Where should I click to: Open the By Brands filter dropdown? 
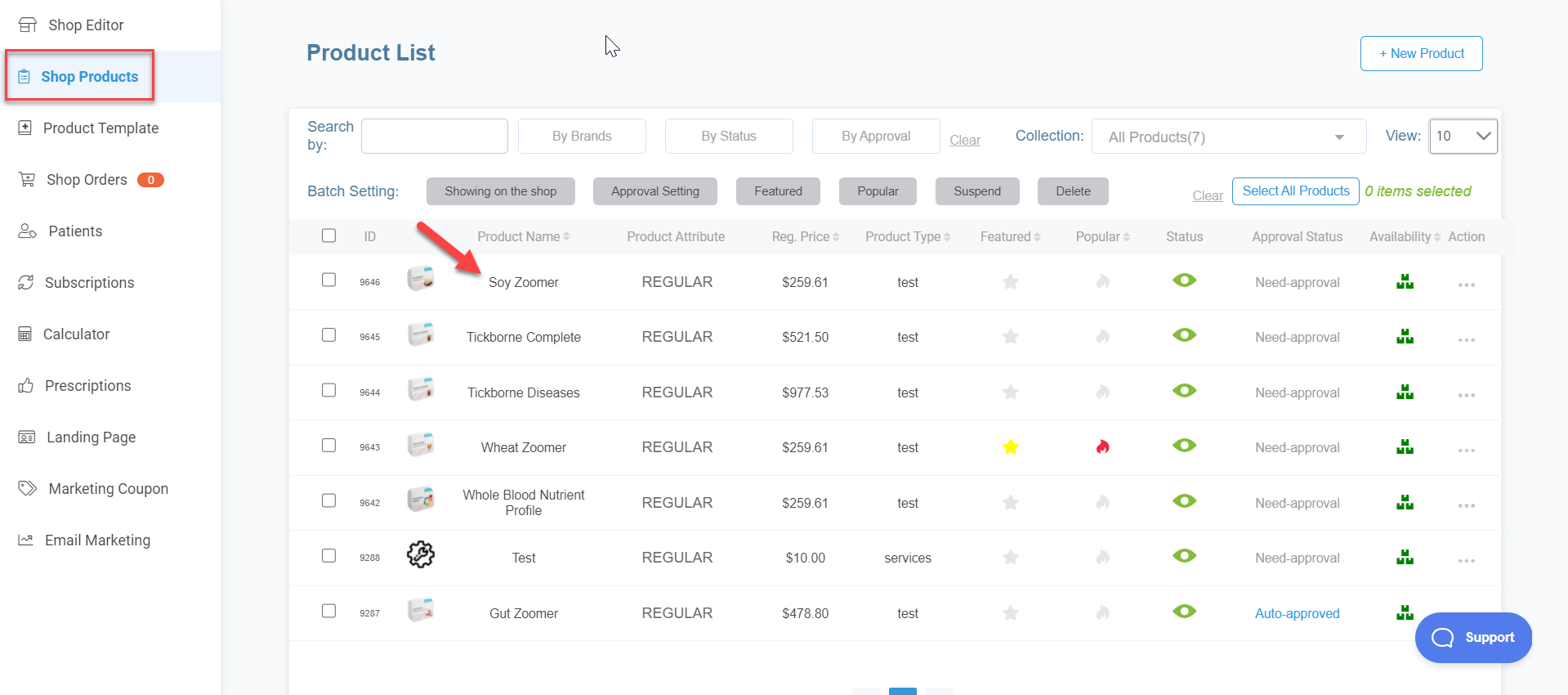coord(582,136)
